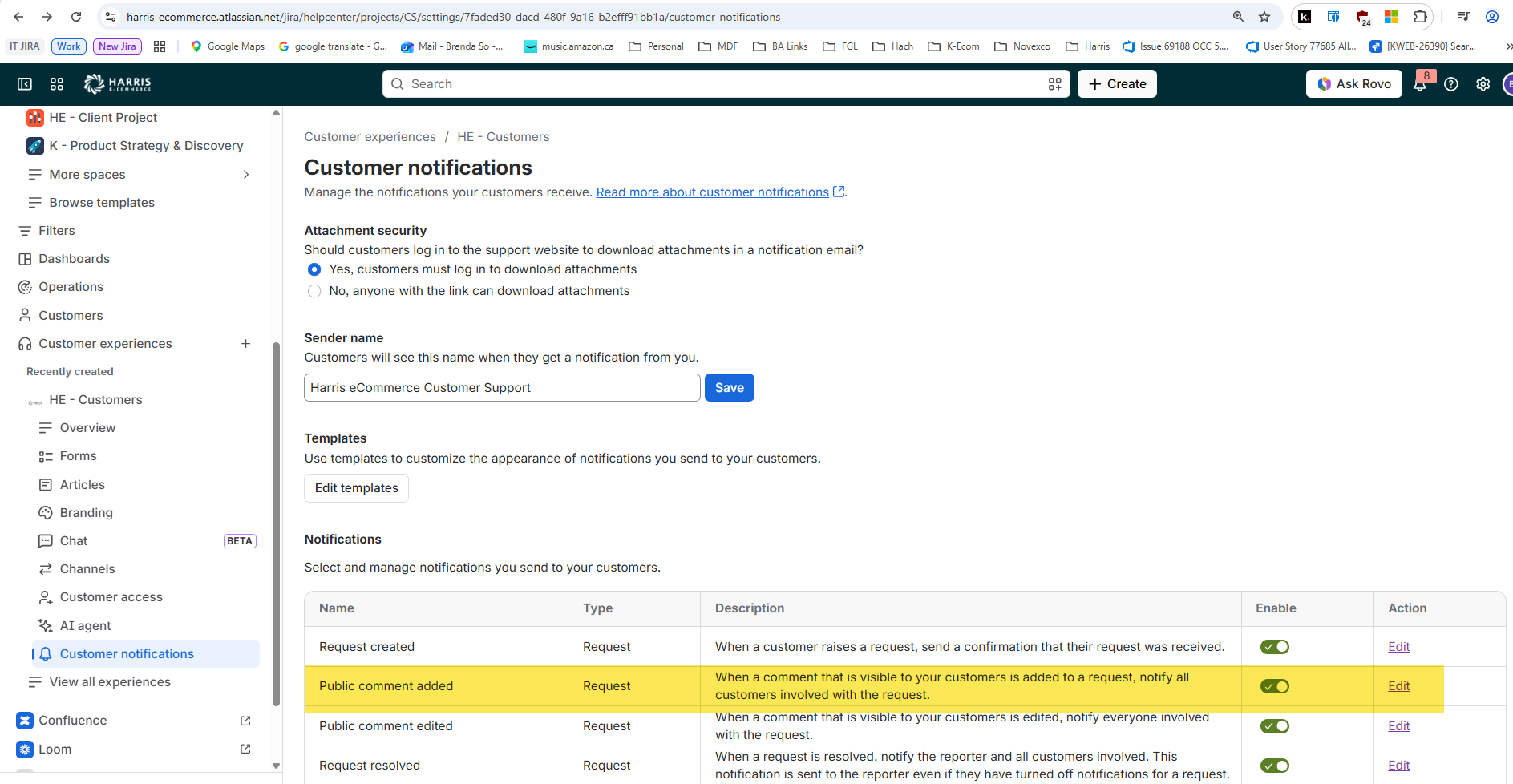This screenshot has height=784, width=1513.
Task: Toggle Public comment added notification switch
Action: [1275, 686]
